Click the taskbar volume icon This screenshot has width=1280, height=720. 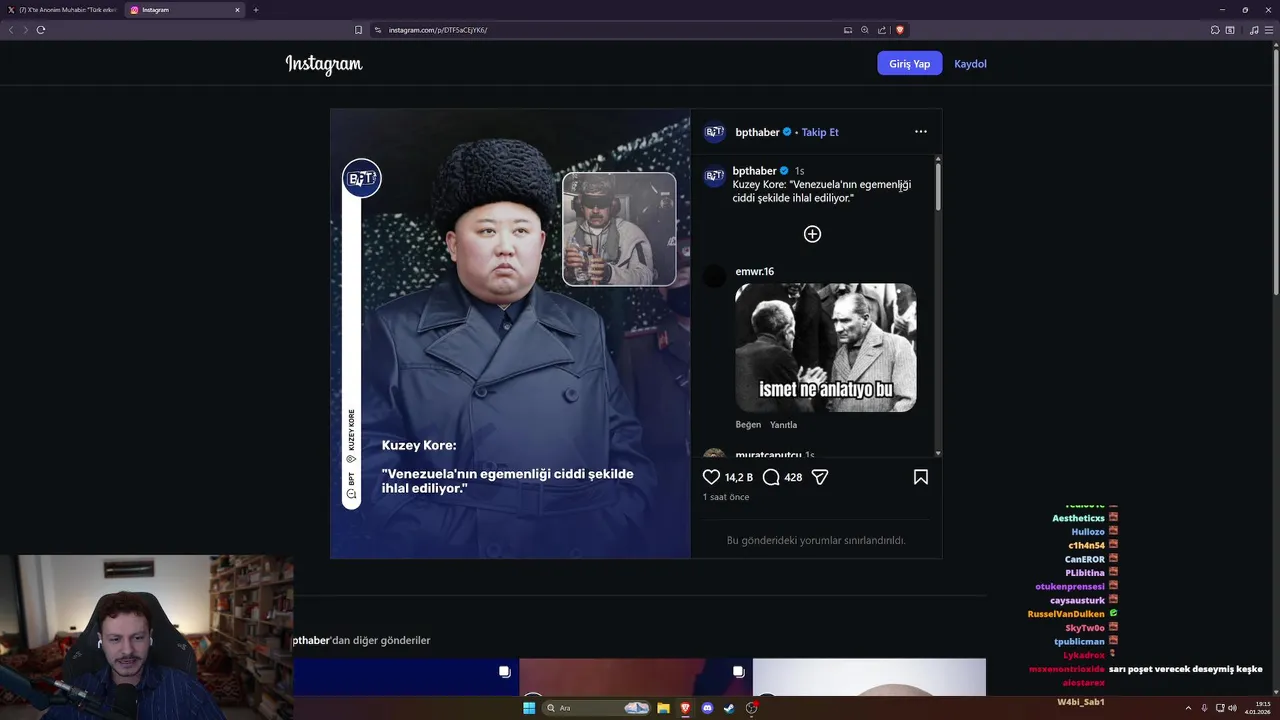point(1234,708)
